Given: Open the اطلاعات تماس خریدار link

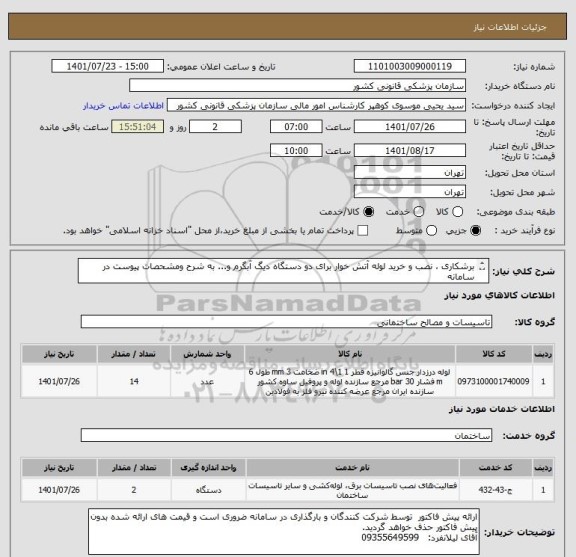Looking at the screenshot, I should click(123, 106).
